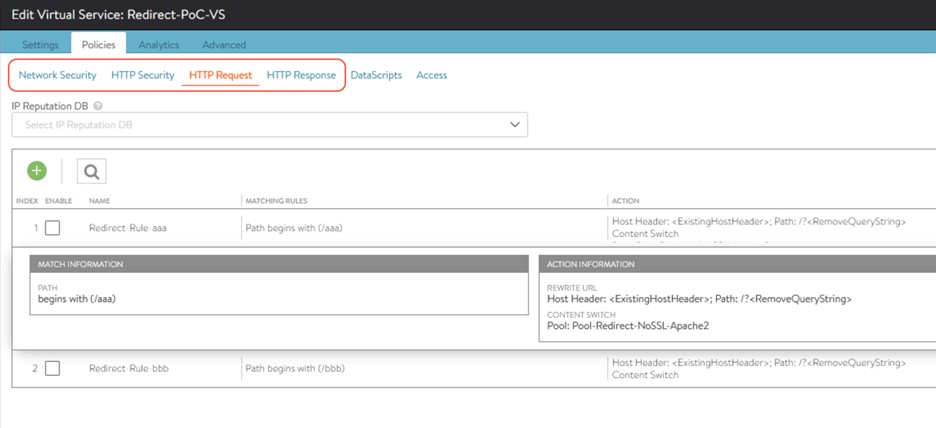Click the Name column header
Image resolution: width=936 pixels, height=428 pixels.
coord(99,201)
